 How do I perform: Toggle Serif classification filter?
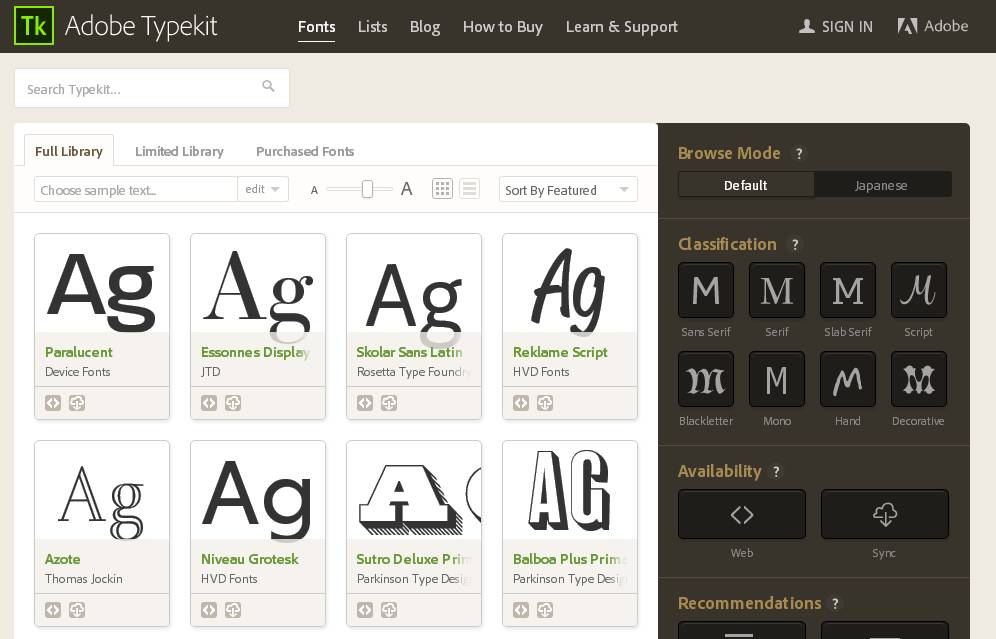[x=777, y=290]
